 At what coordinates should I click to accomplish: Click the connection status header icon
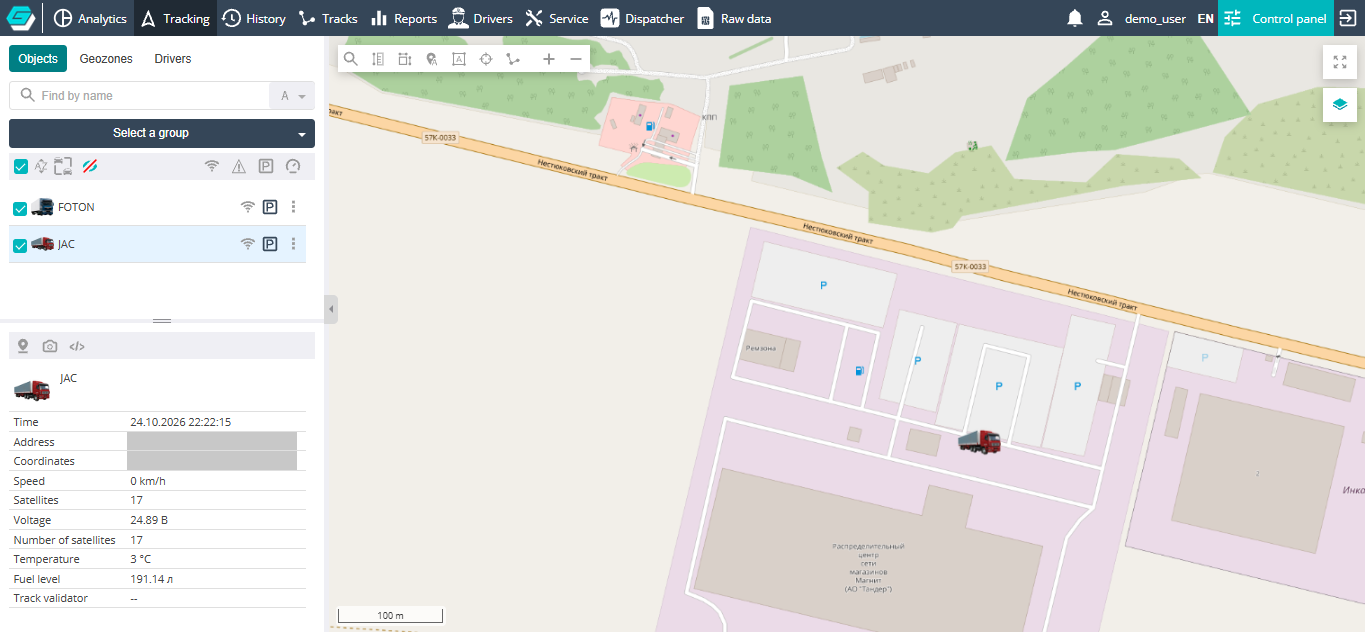pyautogui.click(x=212, y=167)
